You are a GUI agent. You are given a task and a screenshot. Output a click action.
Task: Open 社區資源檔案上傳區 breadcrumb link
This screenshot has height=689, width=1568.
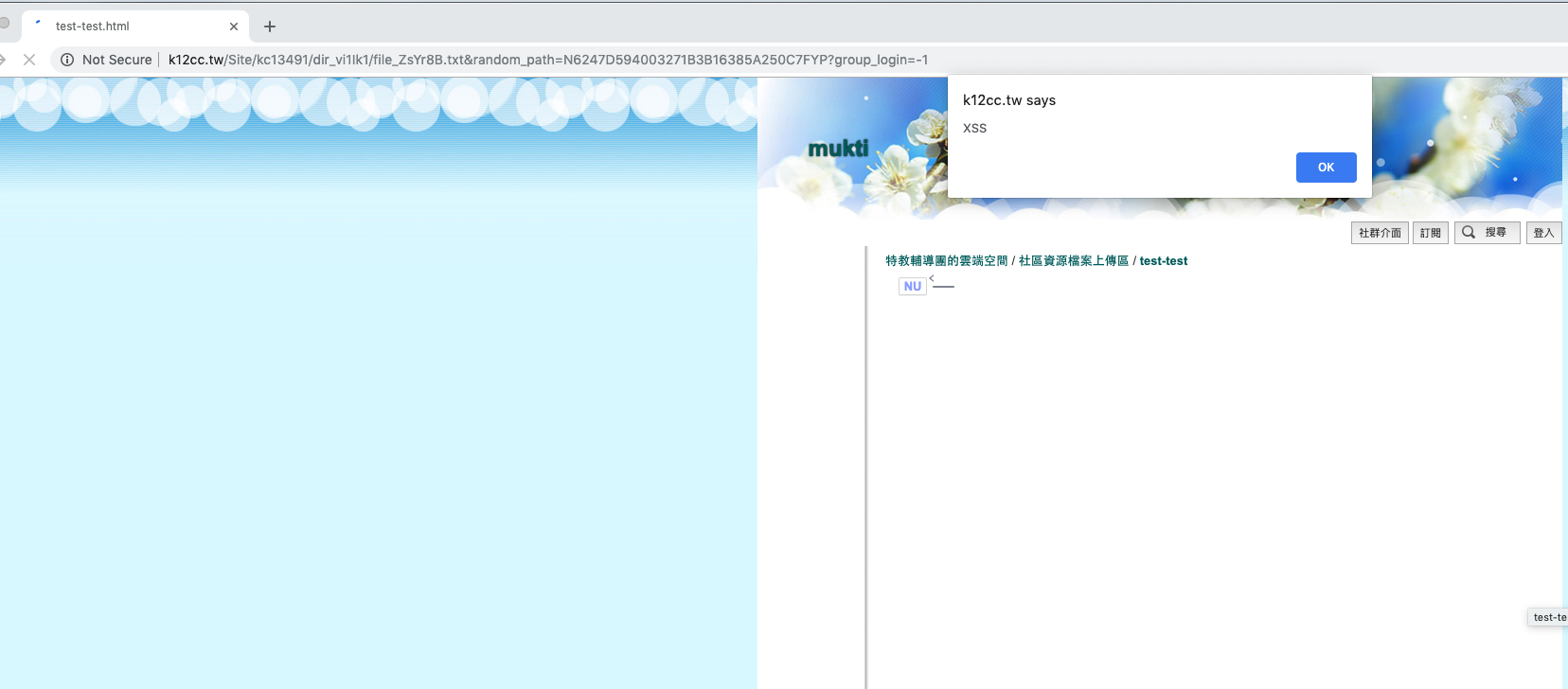(1074, 261)
